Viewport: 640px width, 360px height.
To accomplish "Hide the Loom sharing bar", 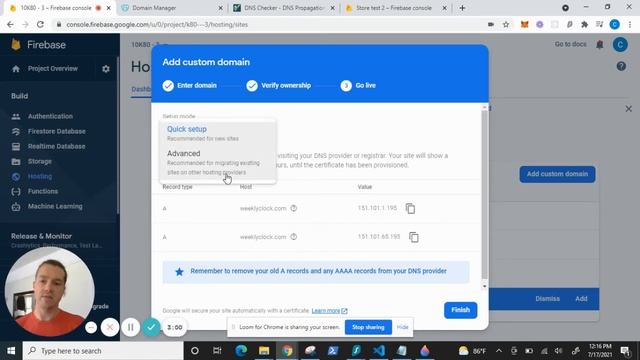I will click(402, 327).
